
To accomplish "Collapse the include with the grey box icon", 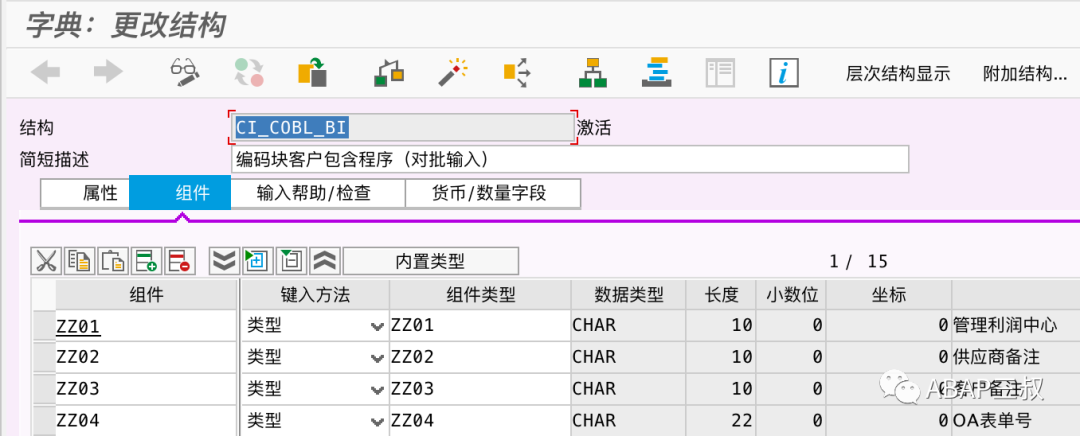I will coord(291,261).
